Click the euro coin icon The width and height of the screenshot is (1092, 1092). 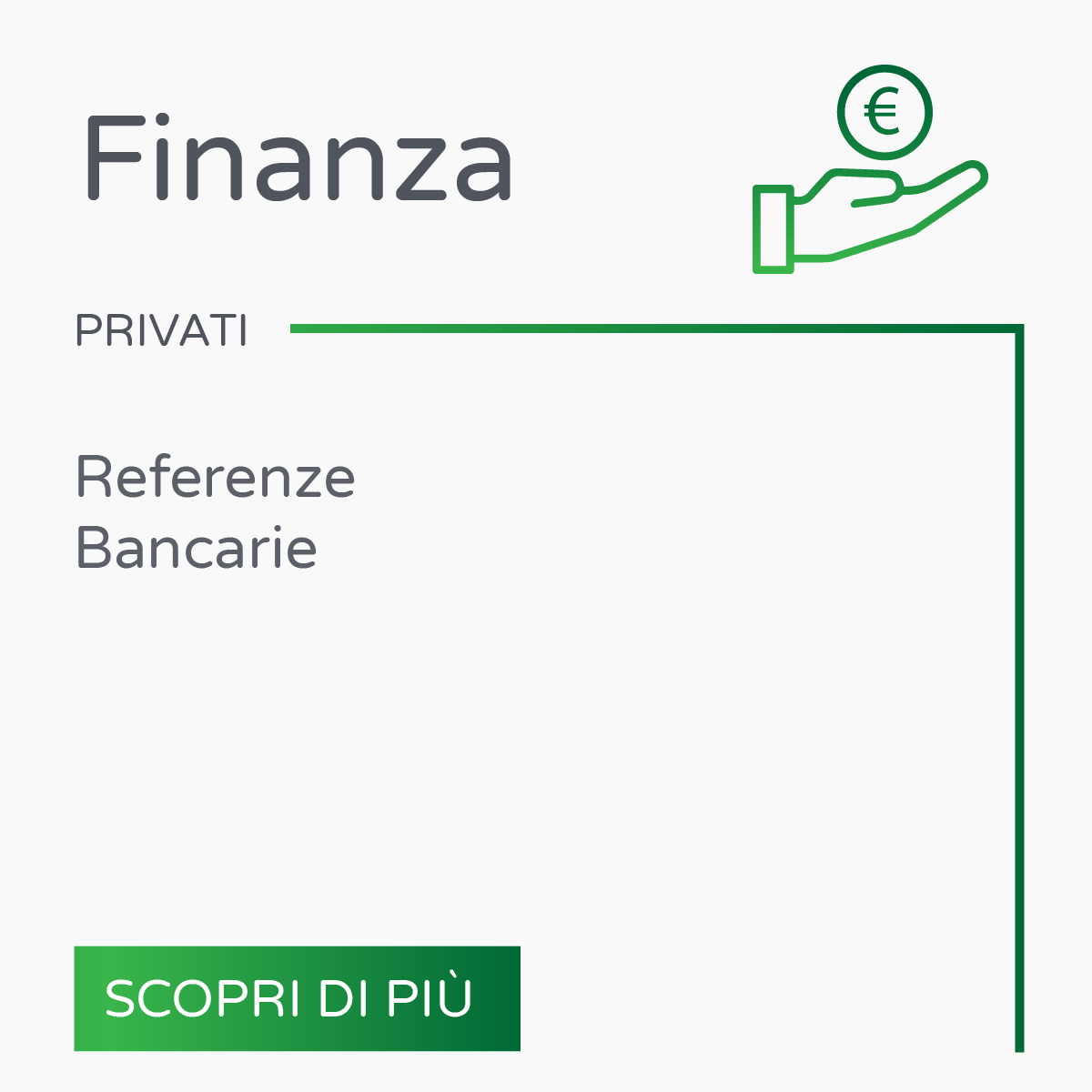click(x=885, y=112)
